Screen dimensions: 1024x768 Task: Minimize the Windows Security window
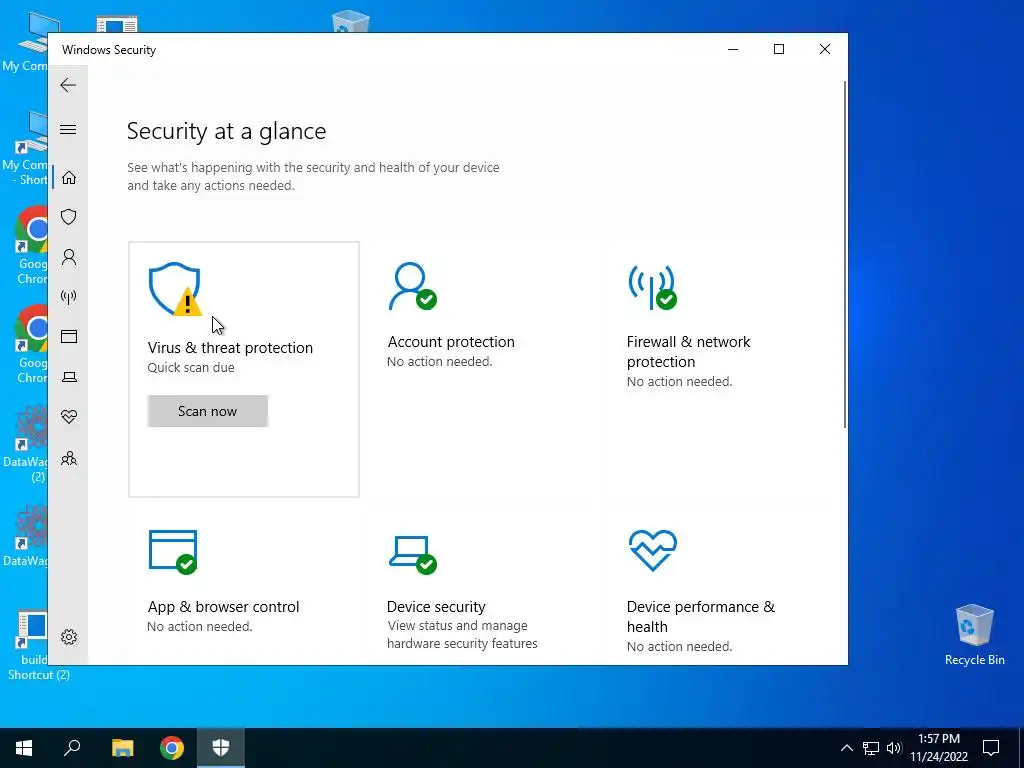tap(733, 50)
